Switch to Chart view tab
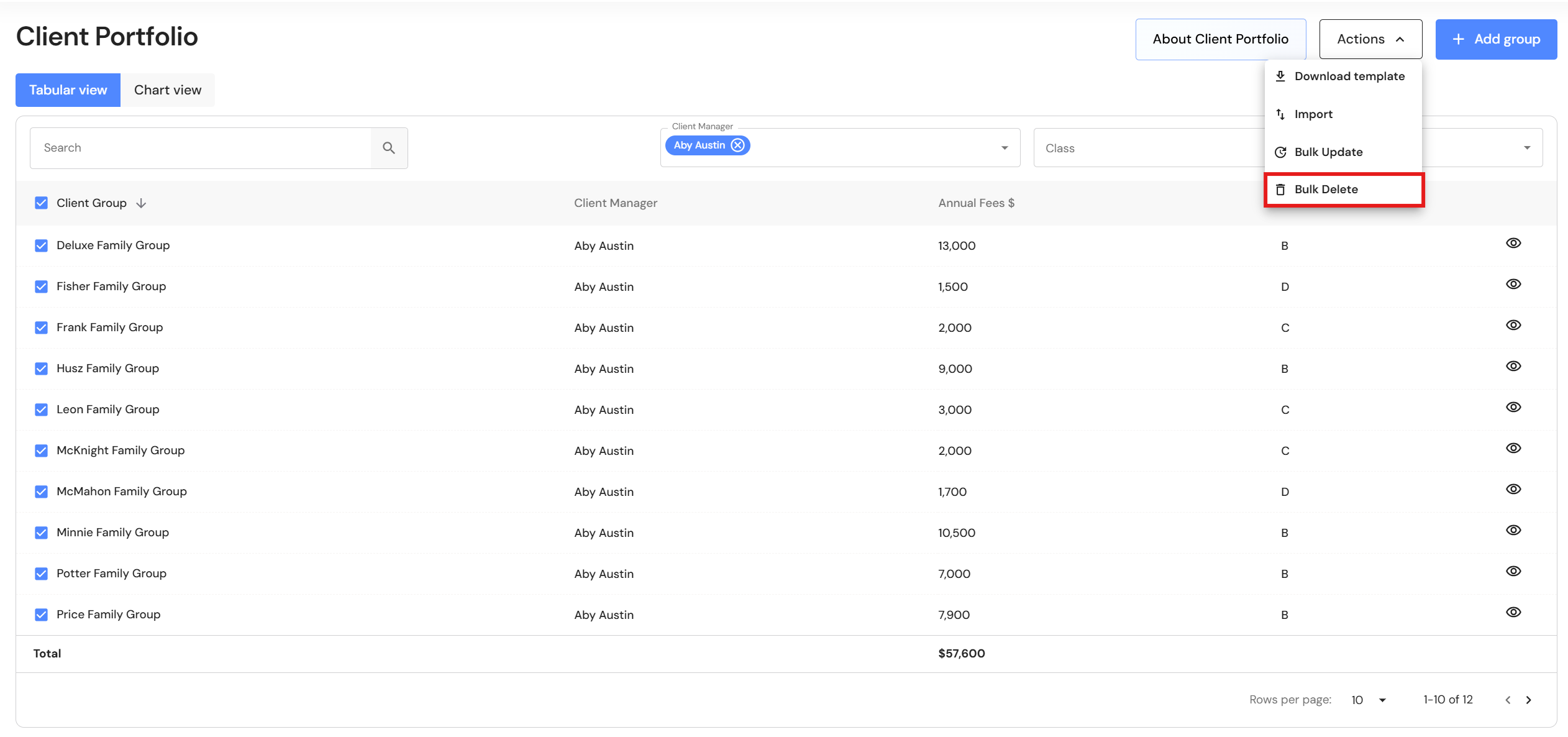This screenshot has width=1568, height=737. [168, 90]
